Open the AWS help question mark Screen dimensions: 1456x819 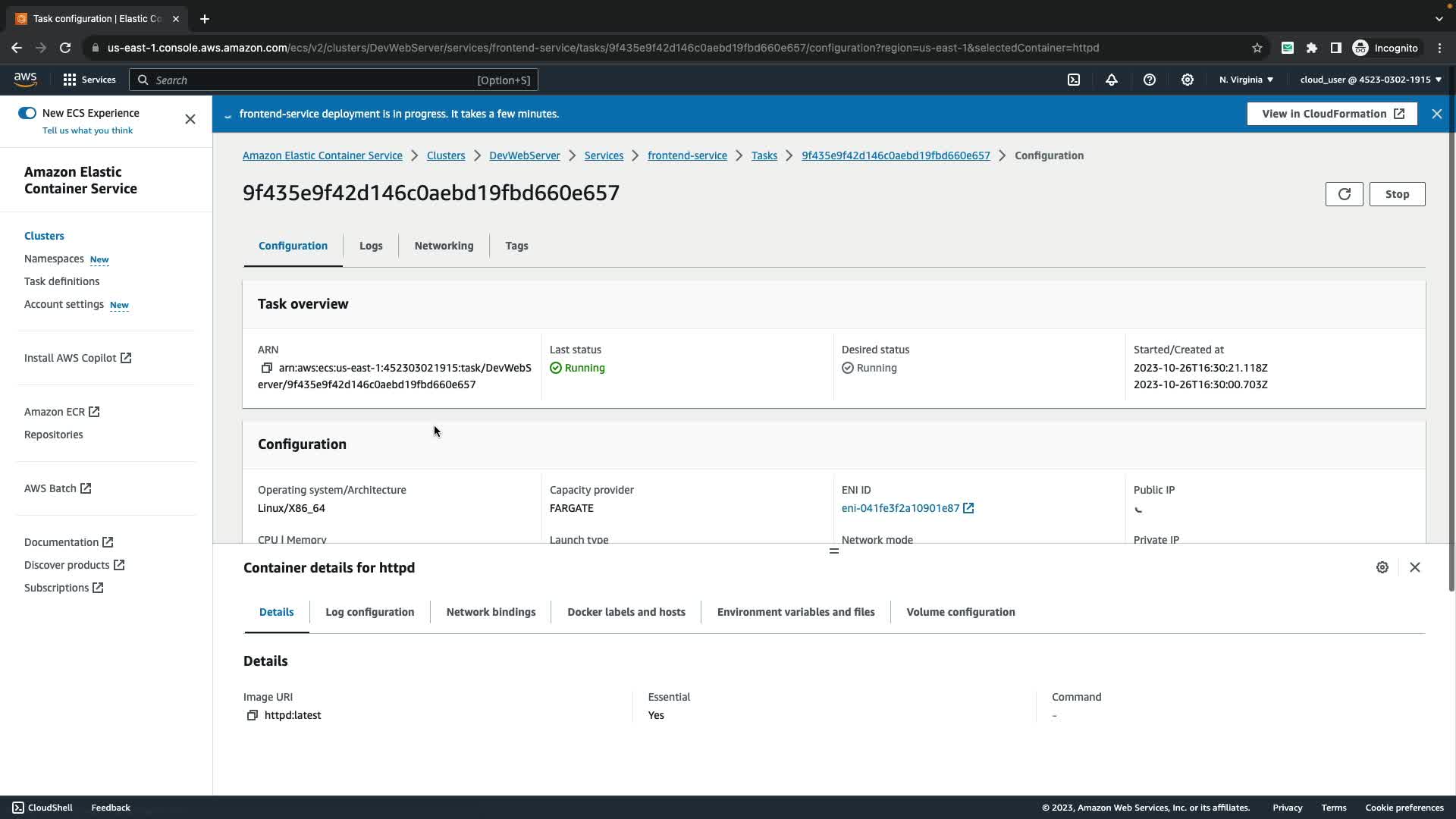[x=1150, y=80]
